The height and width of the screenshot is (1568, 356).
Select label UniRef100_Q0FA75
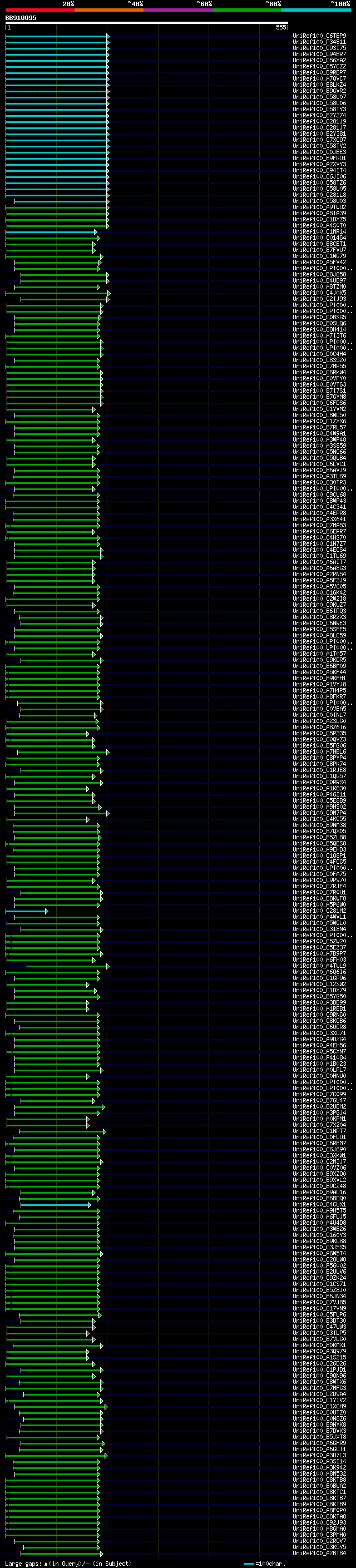click(319, 874)
